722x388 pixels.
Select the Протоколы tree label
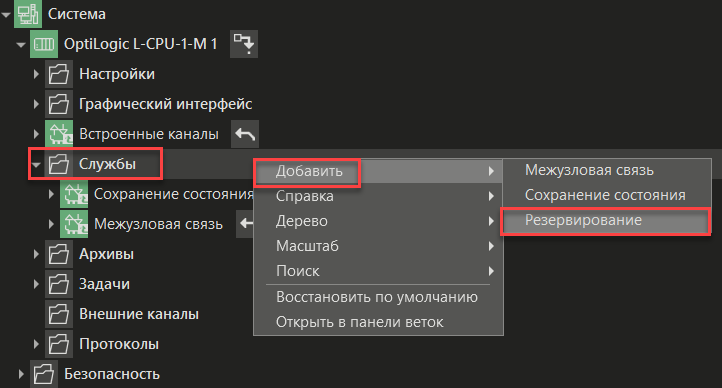point(119,344)
